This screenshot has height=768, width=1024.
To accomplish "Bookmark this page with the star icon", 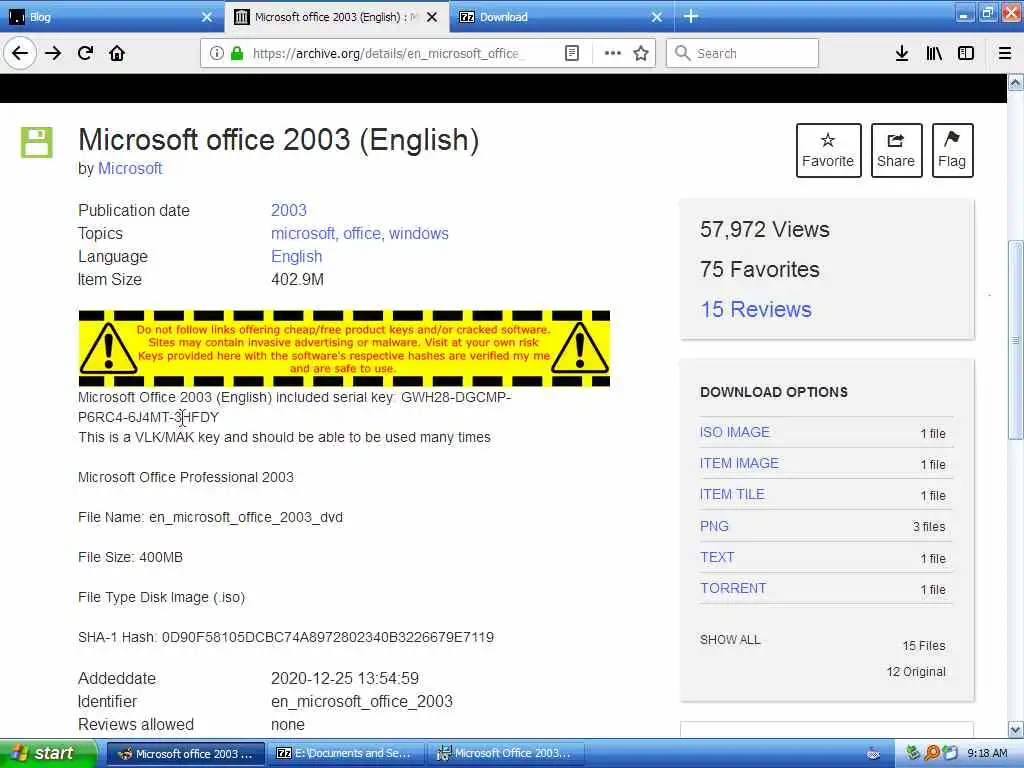I will click(x=641, y=54).
